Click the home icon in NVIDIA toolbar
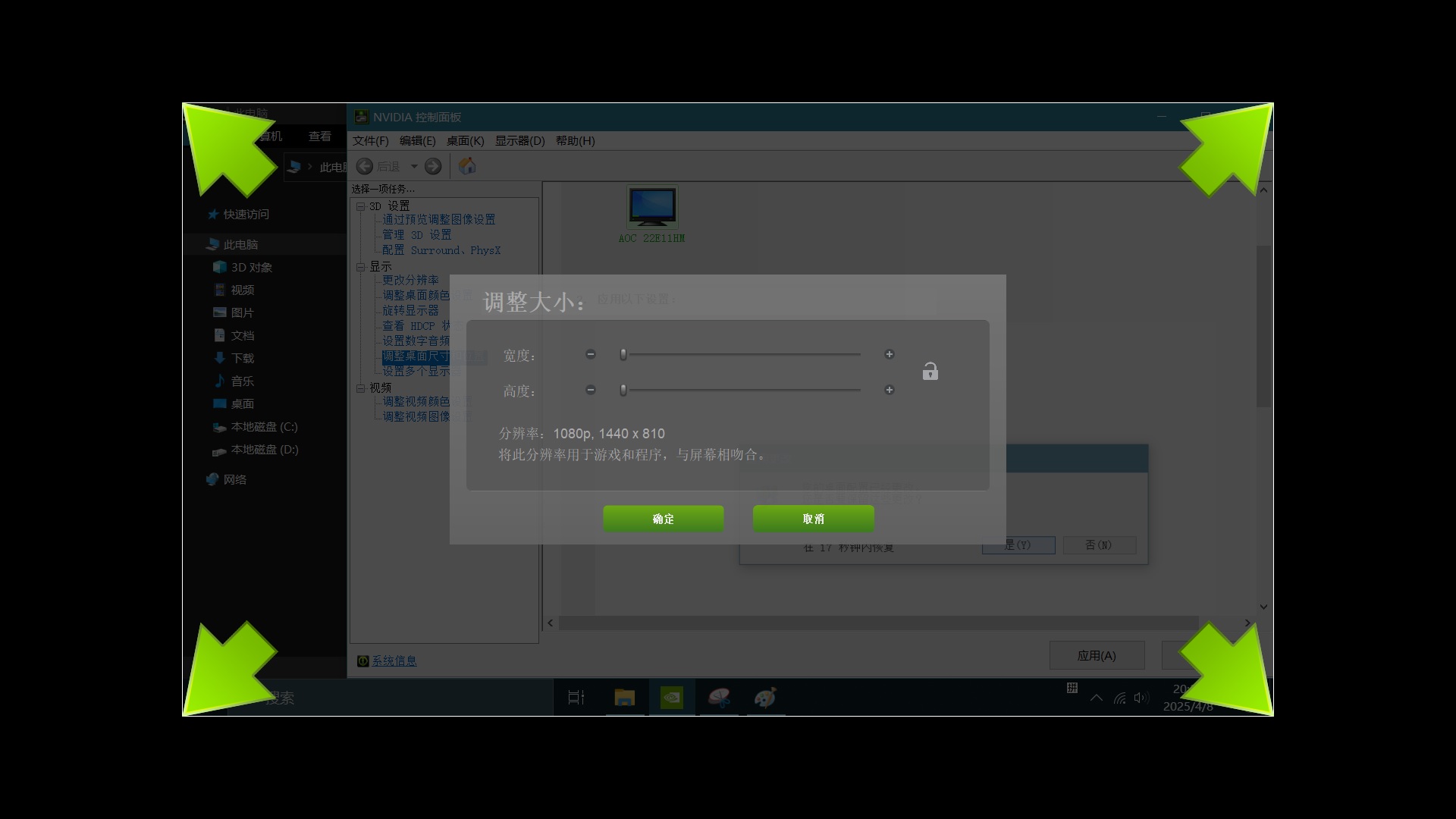 (x=467, y=166)
